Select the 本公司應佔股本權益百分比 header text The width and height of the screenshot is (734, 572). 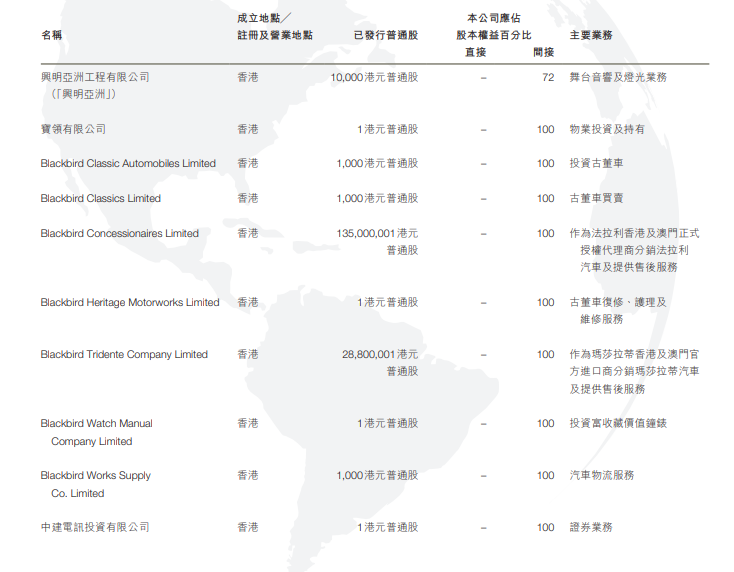507,26
